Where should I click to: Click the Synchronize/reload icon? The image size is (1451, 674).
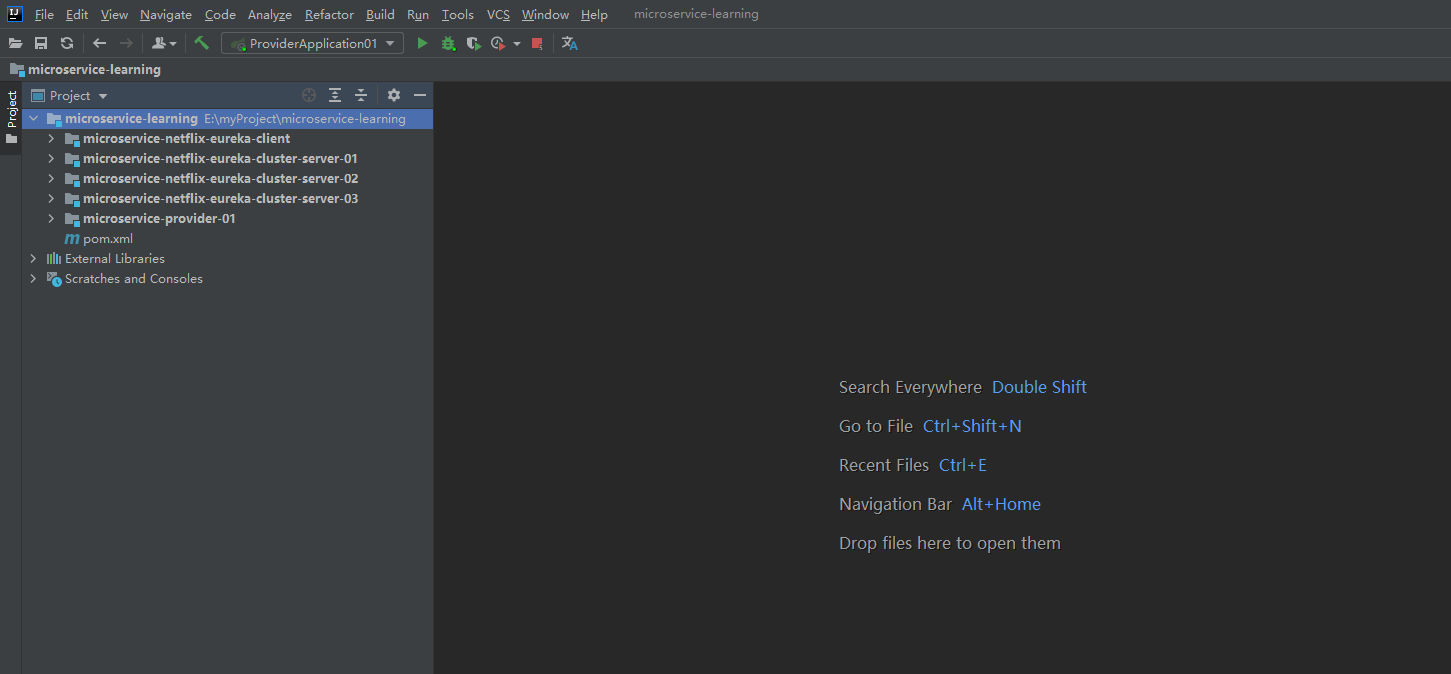(x=67, y=43)
